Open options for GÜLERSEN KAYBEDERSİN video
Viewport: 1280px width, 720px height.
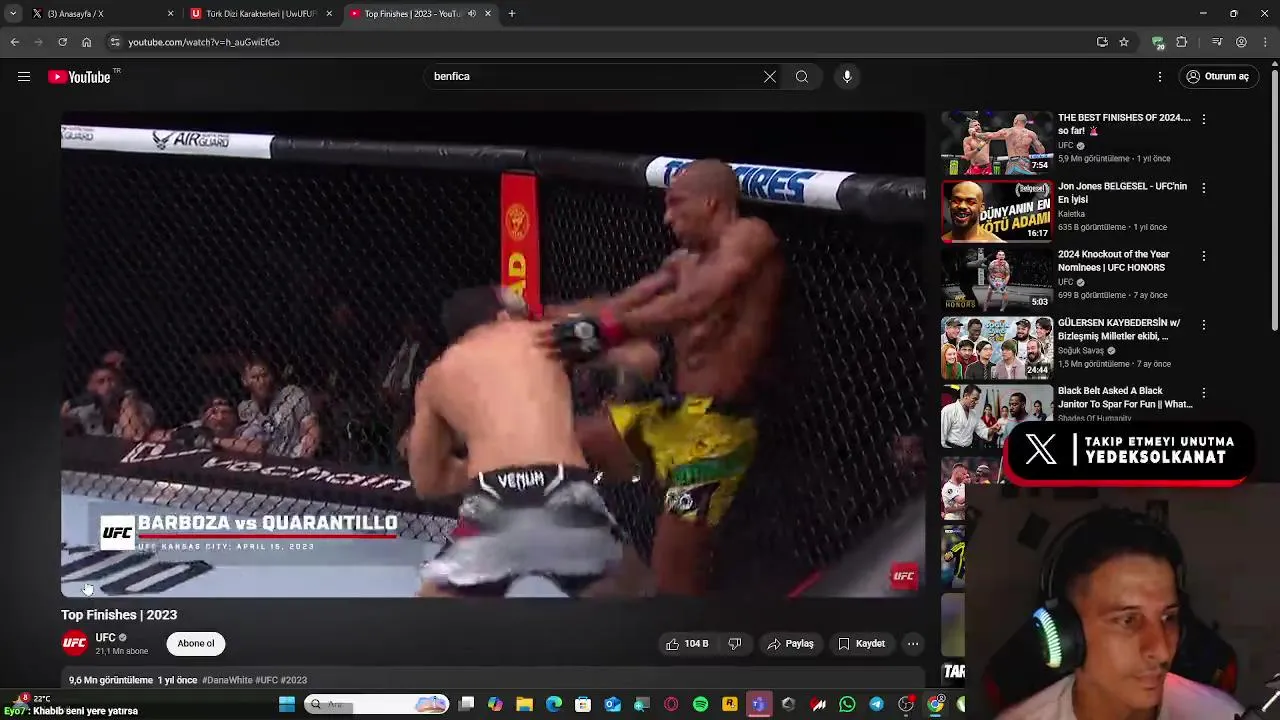(1204, 325)
